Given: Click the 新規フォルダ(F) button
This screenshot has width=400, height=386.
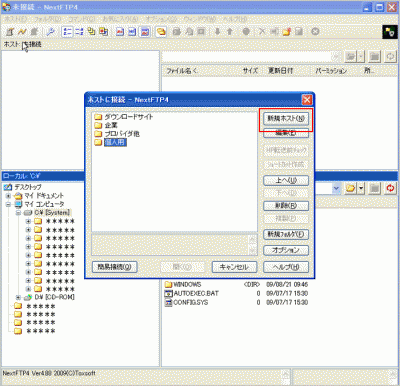Looking at the screenshot, I should click(286, 234).
